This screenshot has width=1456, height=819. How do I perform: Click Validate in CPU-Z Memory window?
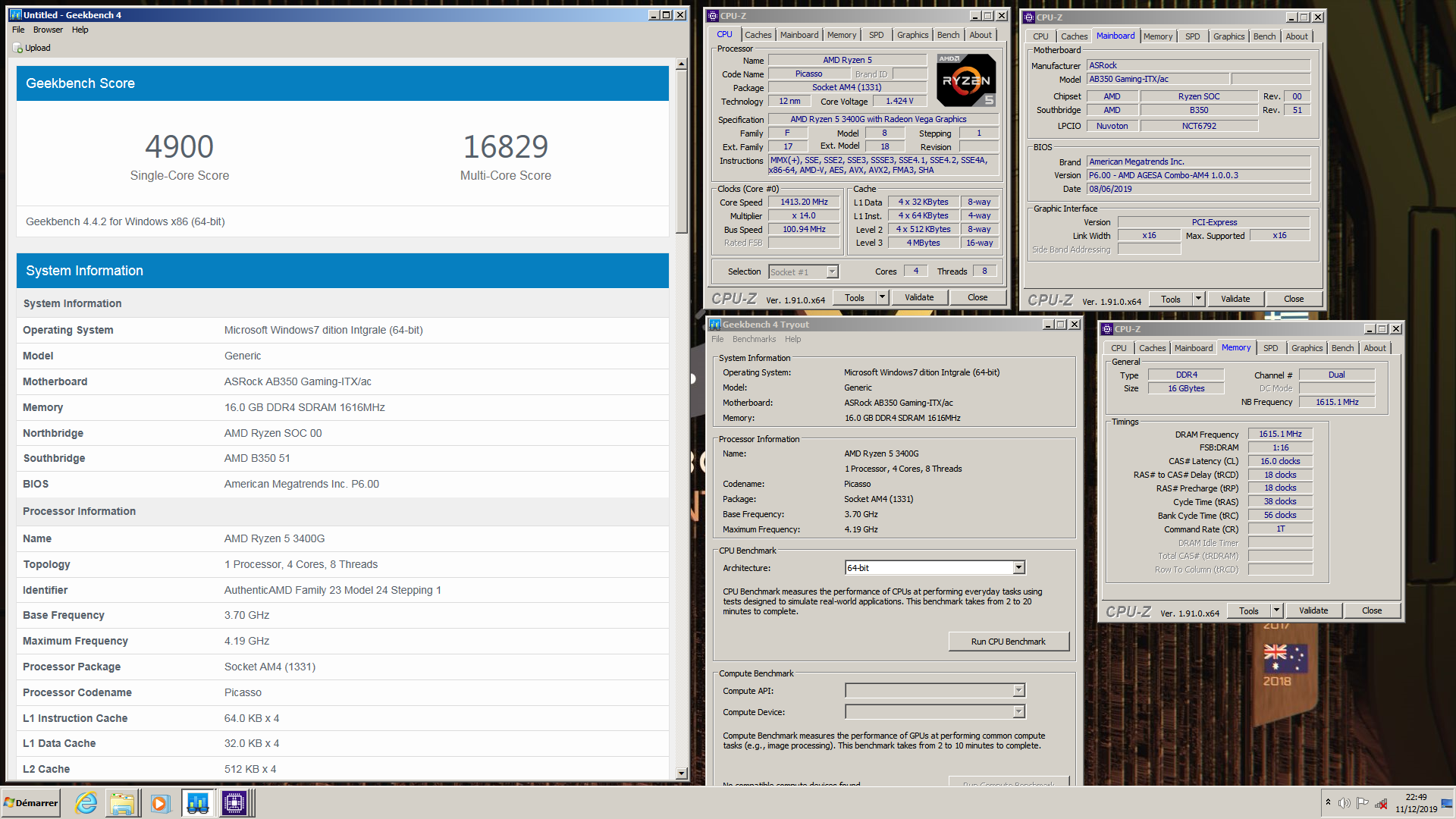coord(1313,610)
